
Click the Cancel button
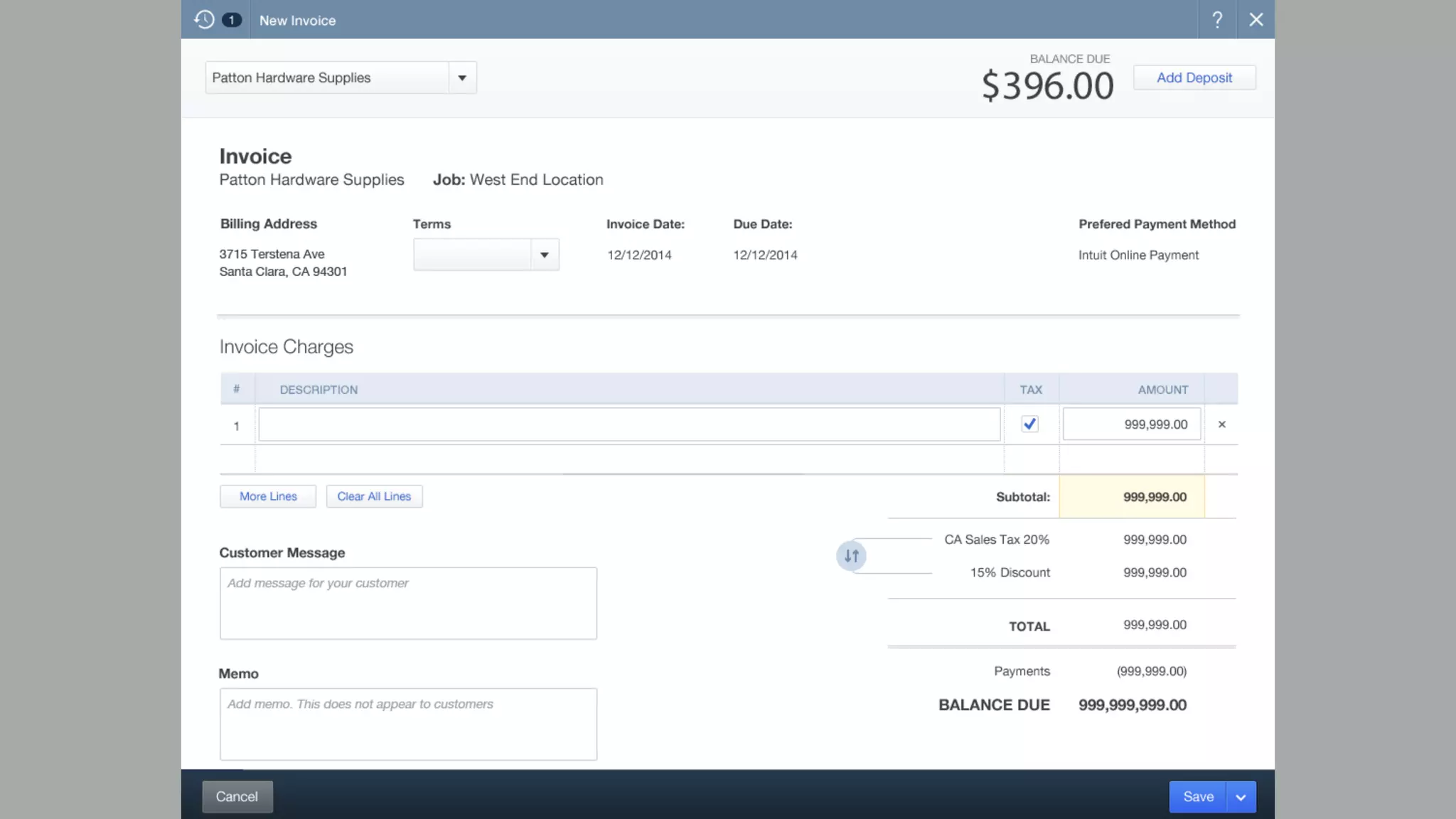click(237, 797)
